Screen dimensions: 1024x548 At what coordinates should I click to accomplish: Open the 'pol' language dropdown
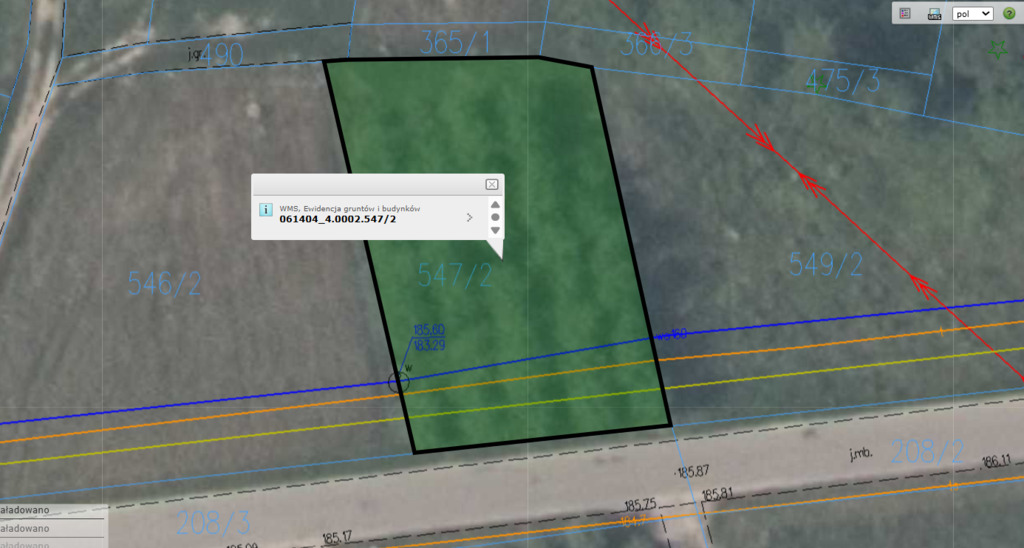click(972, 14)
